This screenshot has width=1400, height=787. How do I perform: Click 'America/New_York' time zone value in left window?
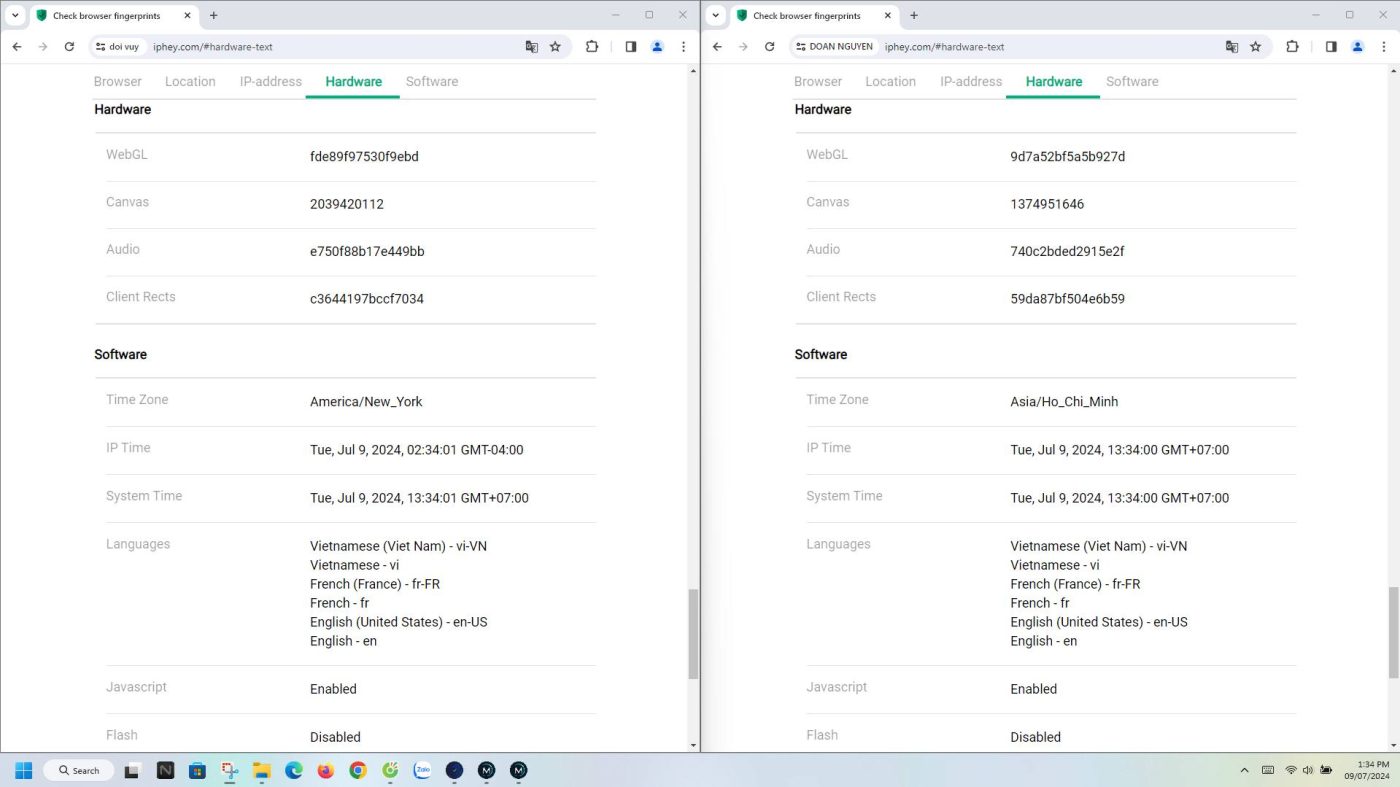click(x=366, y=402)
